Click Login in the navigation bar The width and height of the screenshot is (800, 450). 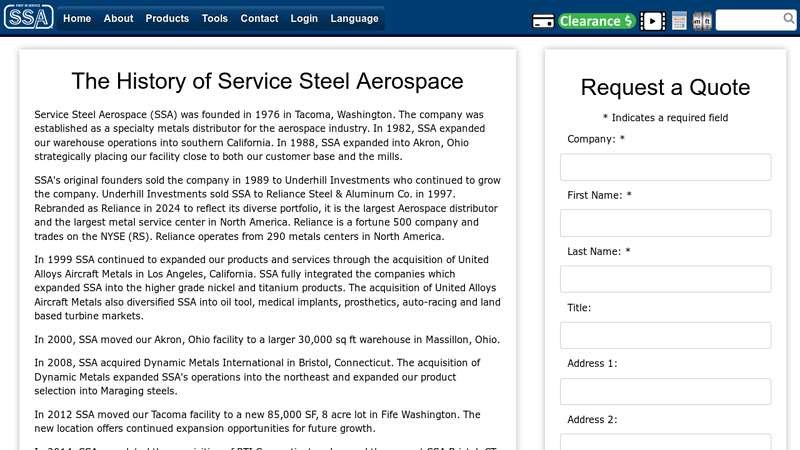click(304, 18)
